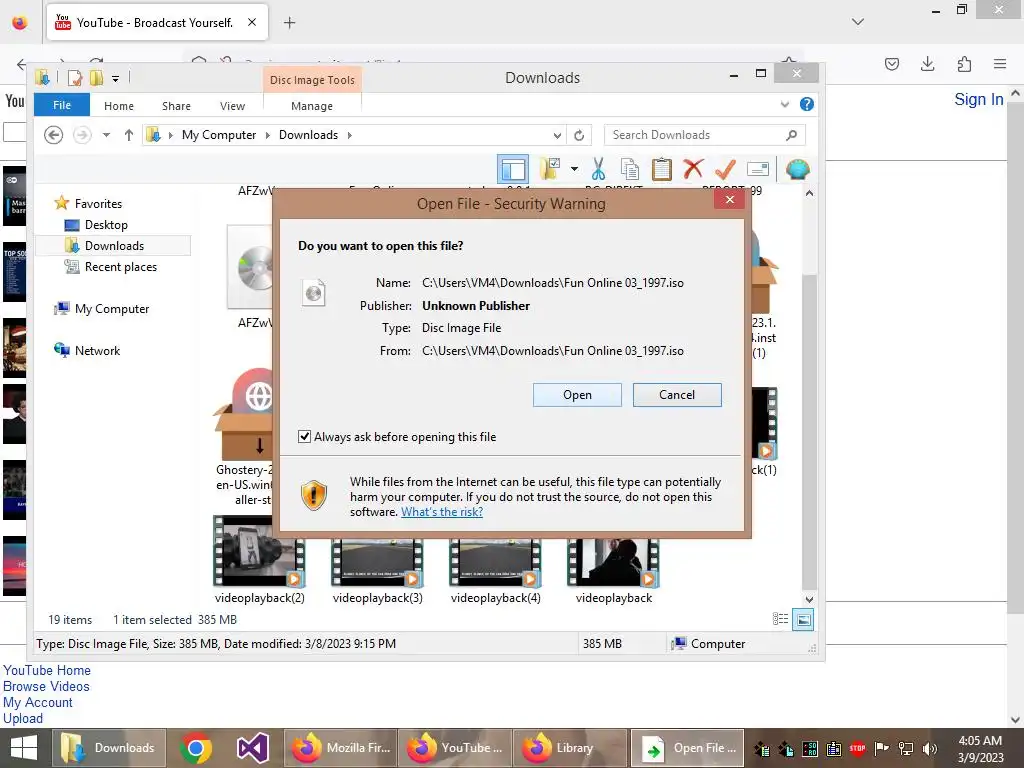This screenshot has height=768, width=1024.
Task: Open the folder options dropdown arrow in toolbar
Action: pyautogui.click(x=574, y=169)
